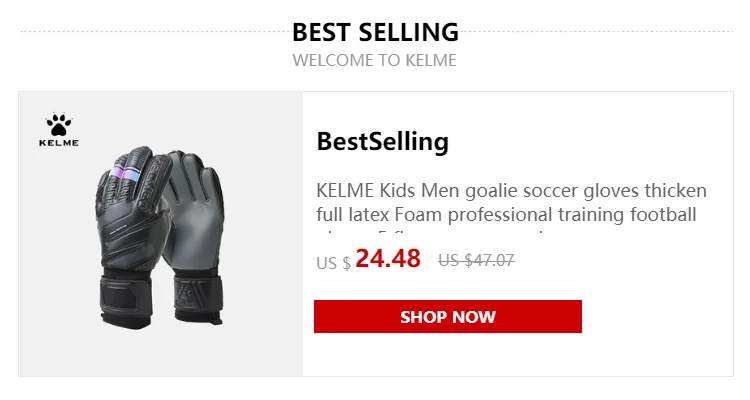The width and height of the screenshot is (750, 400).
Task: Click the KELME wordmark under the paw
Action: click(x=58, y=143)
